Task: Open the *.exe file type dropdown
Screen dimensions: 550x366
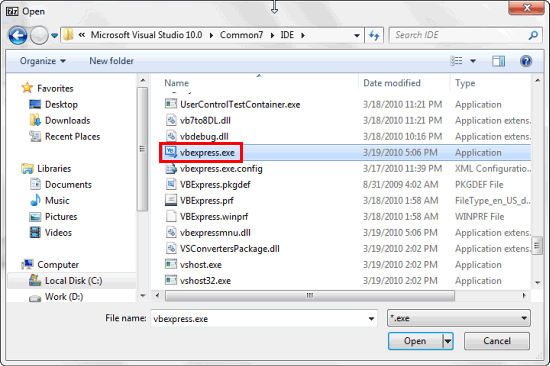Action: pos(459,318)
